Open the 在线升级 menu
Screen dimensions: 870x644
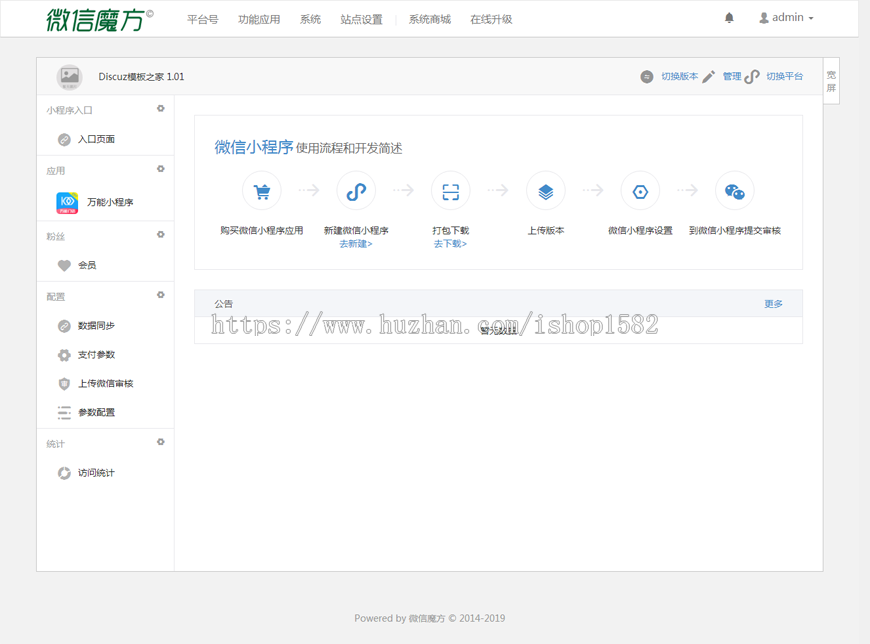pyautogui.click(x=491, y=19)
